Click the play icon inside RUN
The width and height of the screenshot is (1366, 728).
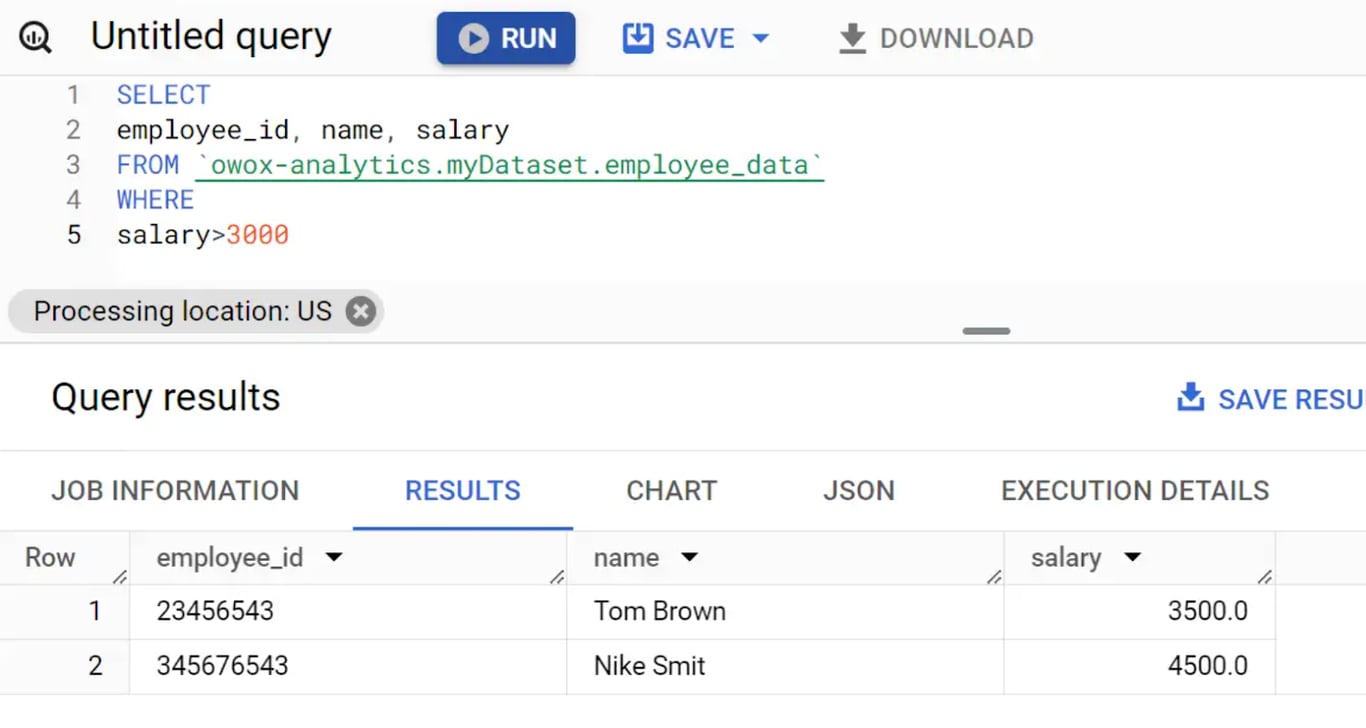pos(473,39)
